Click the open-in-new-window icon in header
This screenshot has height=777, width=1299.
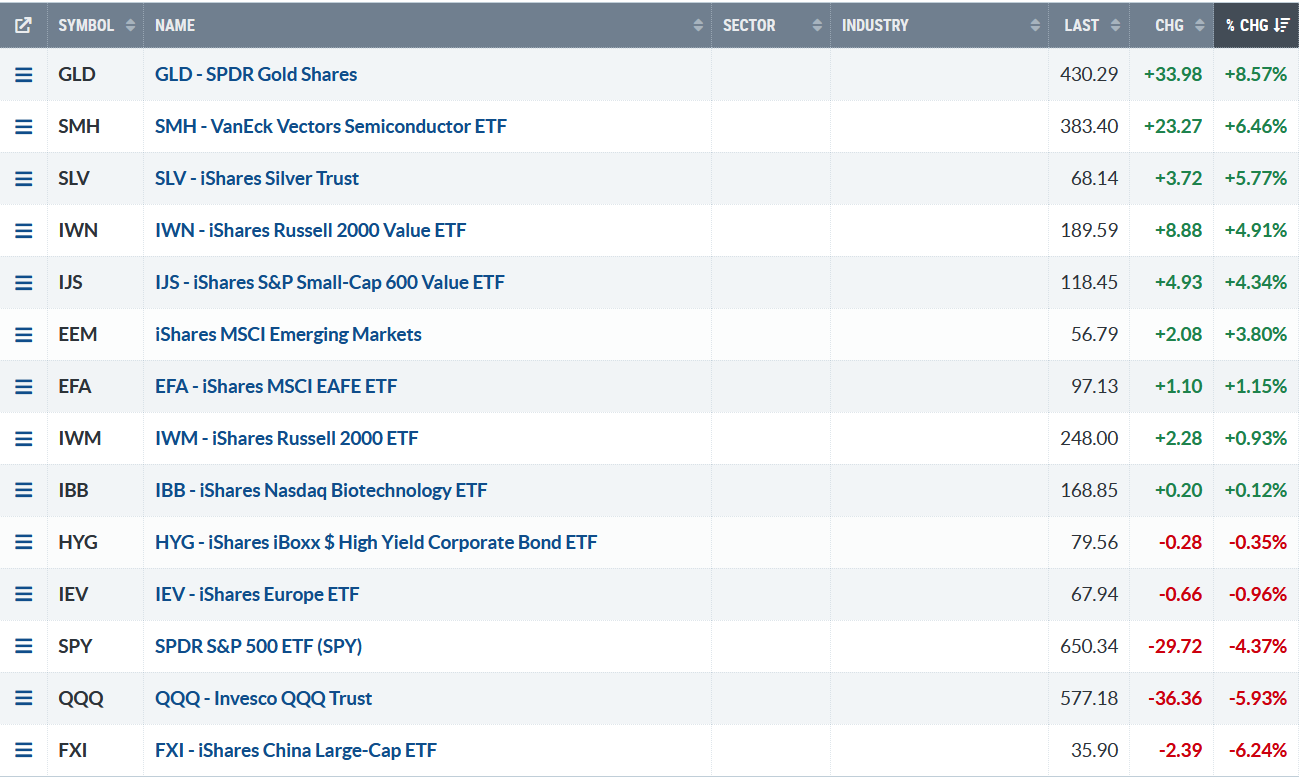point(23,25)
